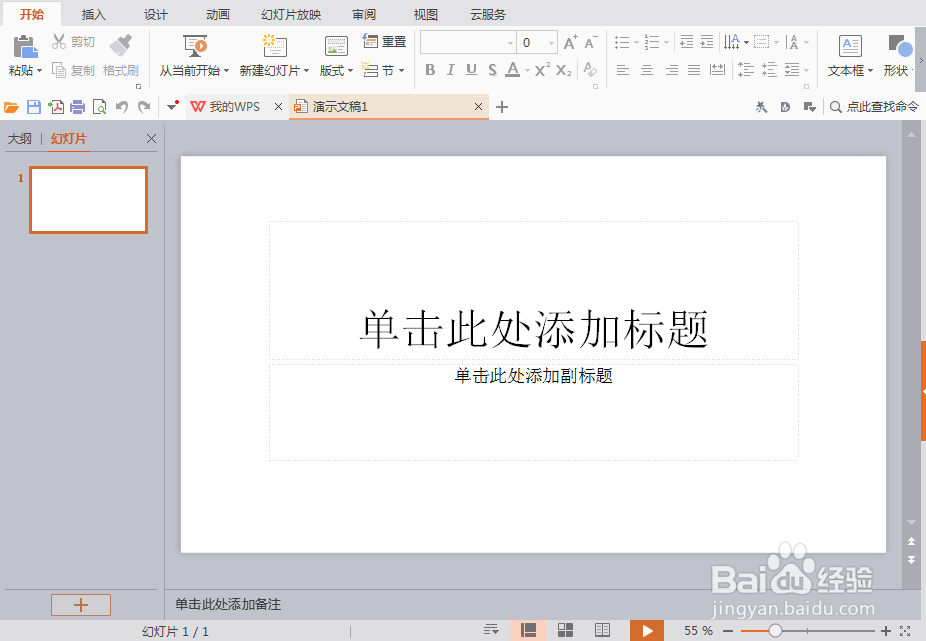Click subtitle placeholder 单击此处添加副标题
Screen dimensions: 926x641
[534, 376]
